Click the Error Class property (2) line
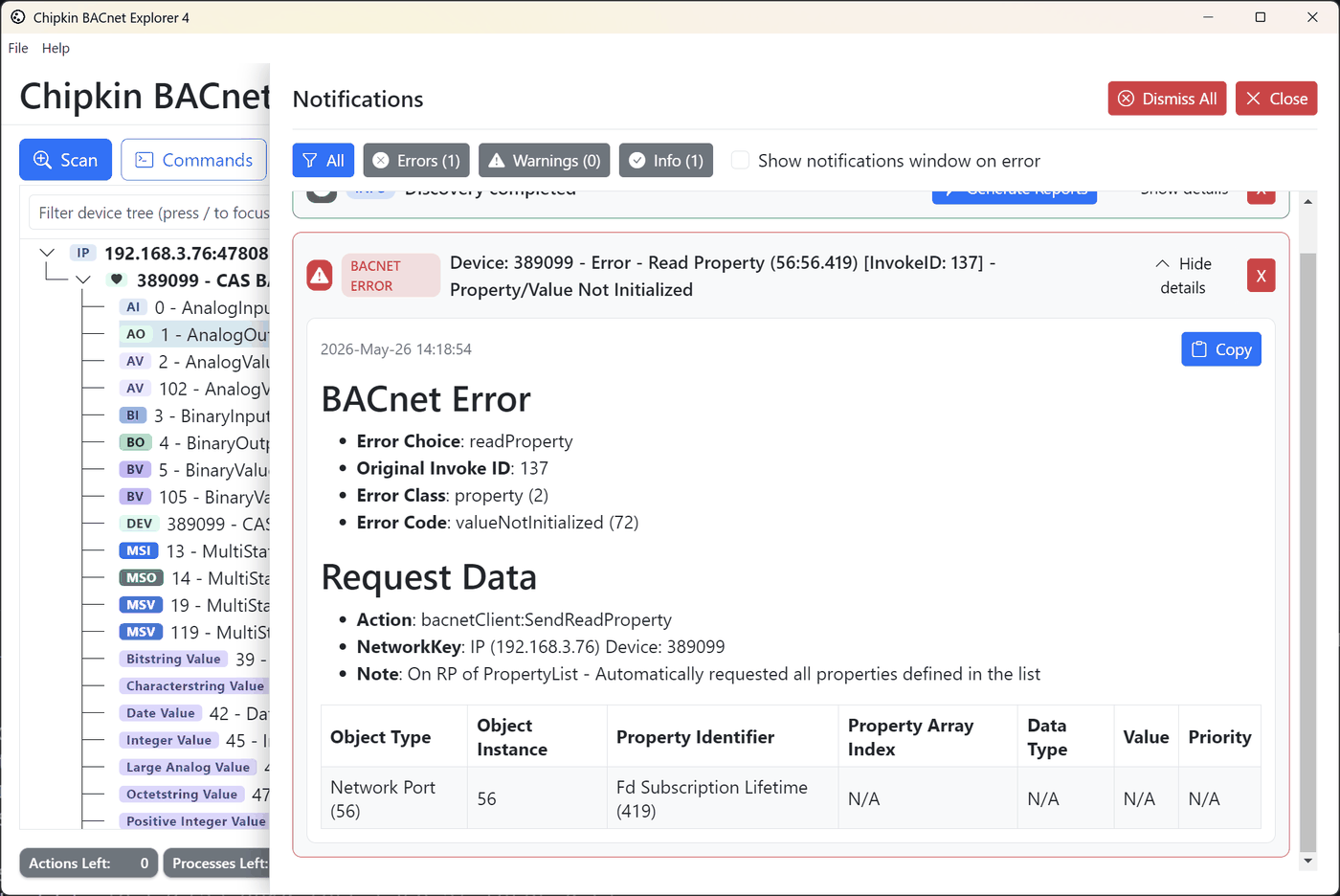The width and height of the screenshot is (1340, 896). [x=453, y=495]
